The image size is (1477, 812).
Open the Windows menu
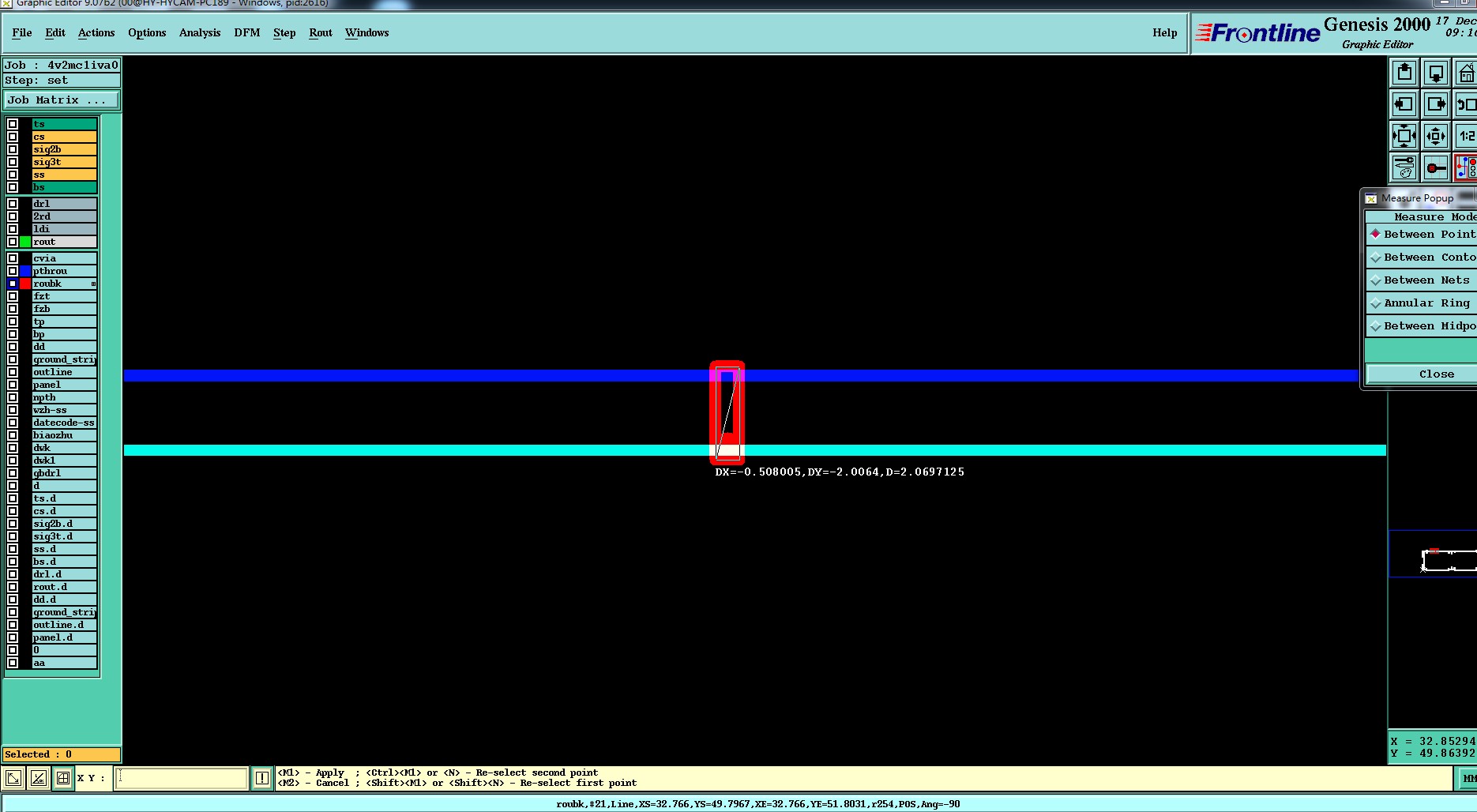pyautogui.click(x=367, y=32)
